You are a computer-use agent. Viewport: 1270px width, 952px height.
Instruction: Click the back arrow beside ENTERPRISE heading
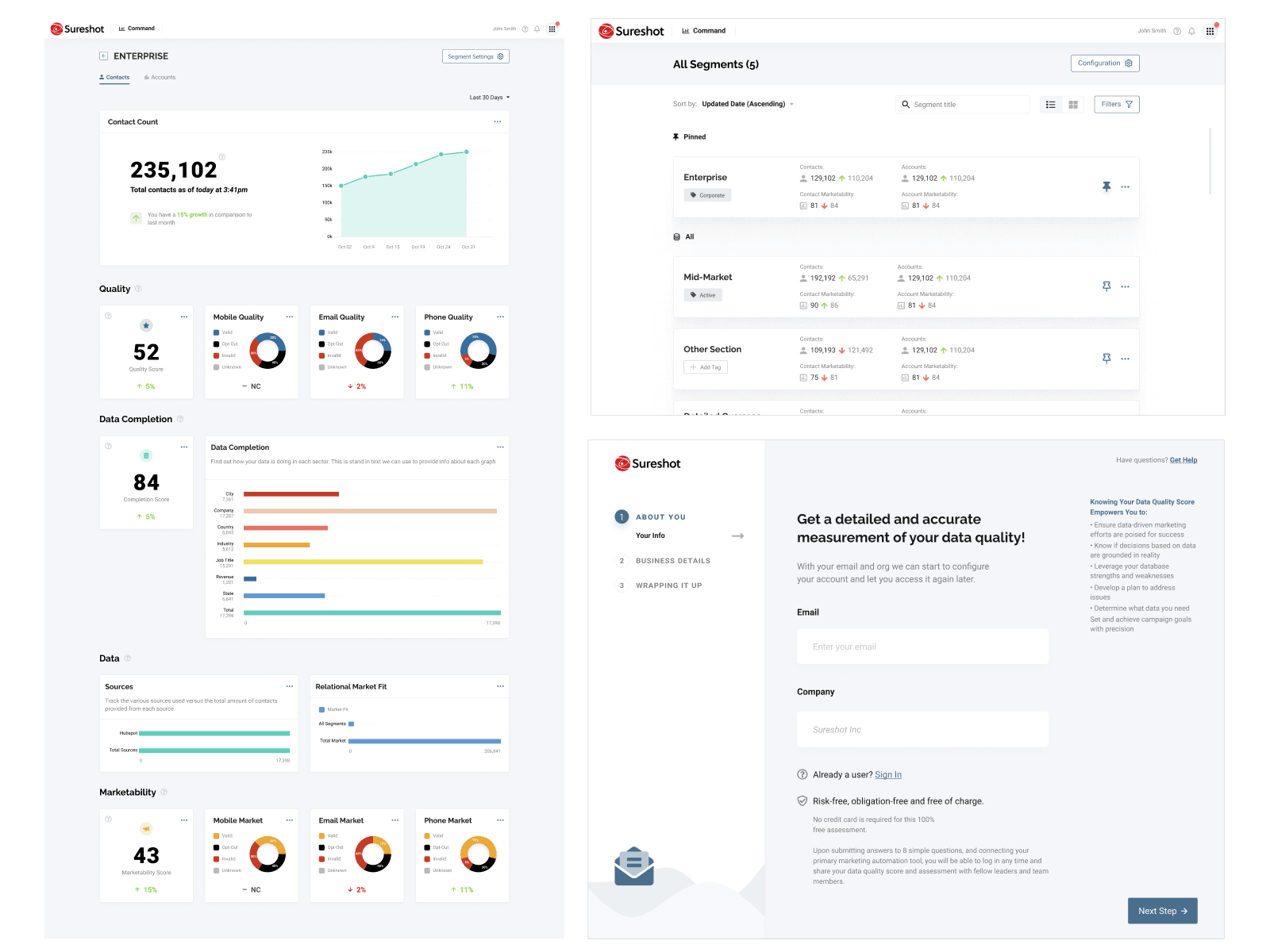click(103, 56)
